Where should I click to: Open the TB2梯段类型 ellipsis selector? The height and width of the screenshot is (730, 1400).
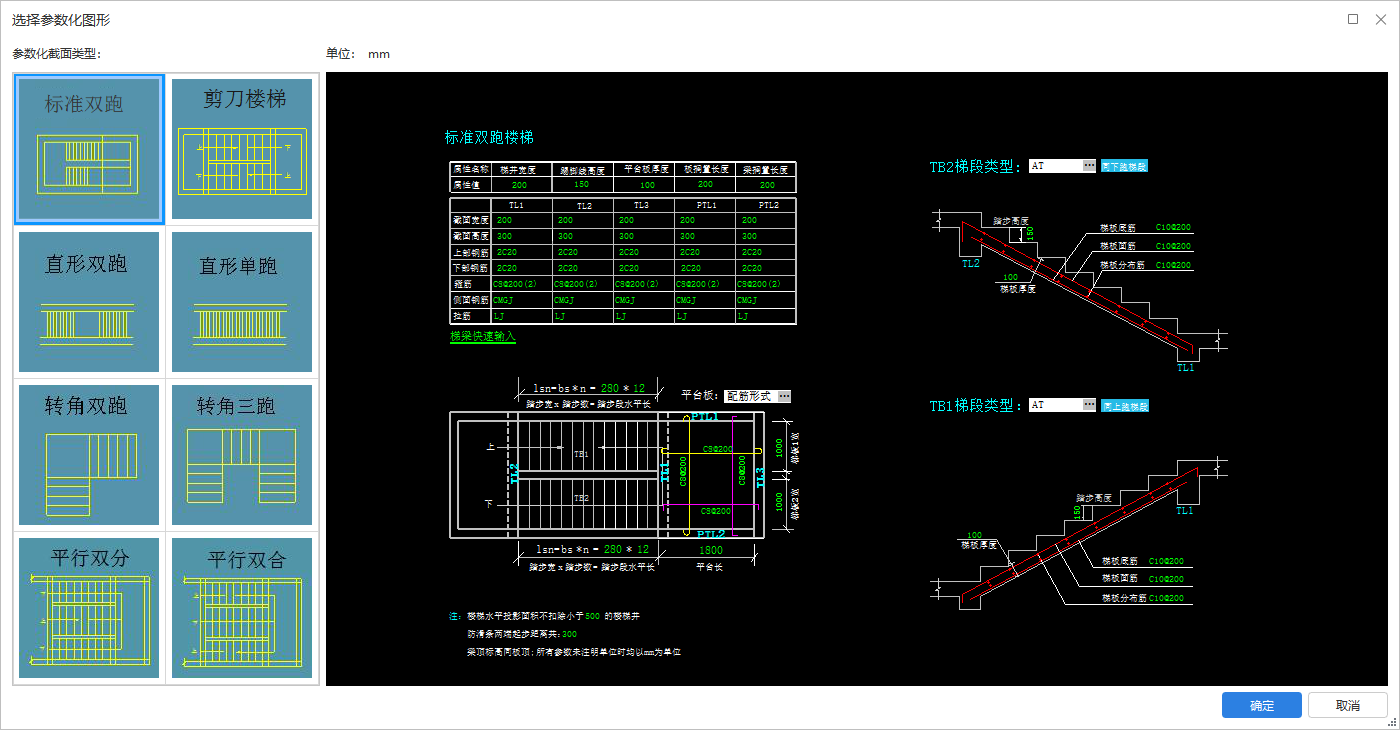coord(1089,165)
